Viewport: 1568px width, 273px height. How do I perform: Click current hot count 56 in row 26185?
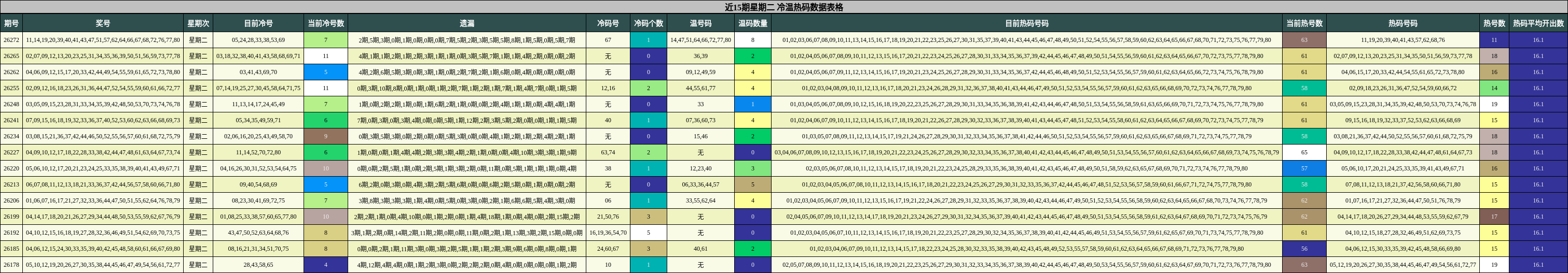point(1304,249)
